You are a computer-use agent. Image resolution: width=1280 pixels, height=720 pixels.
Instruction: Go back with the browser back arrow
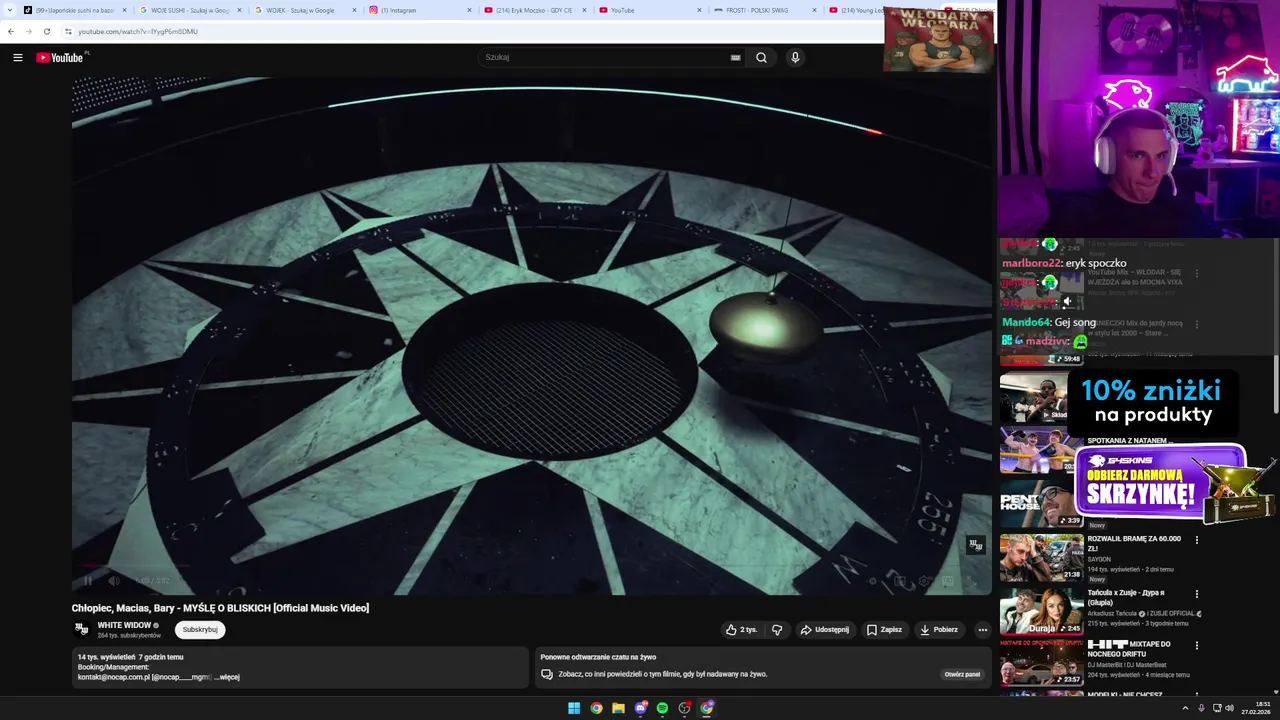[11, 31]
